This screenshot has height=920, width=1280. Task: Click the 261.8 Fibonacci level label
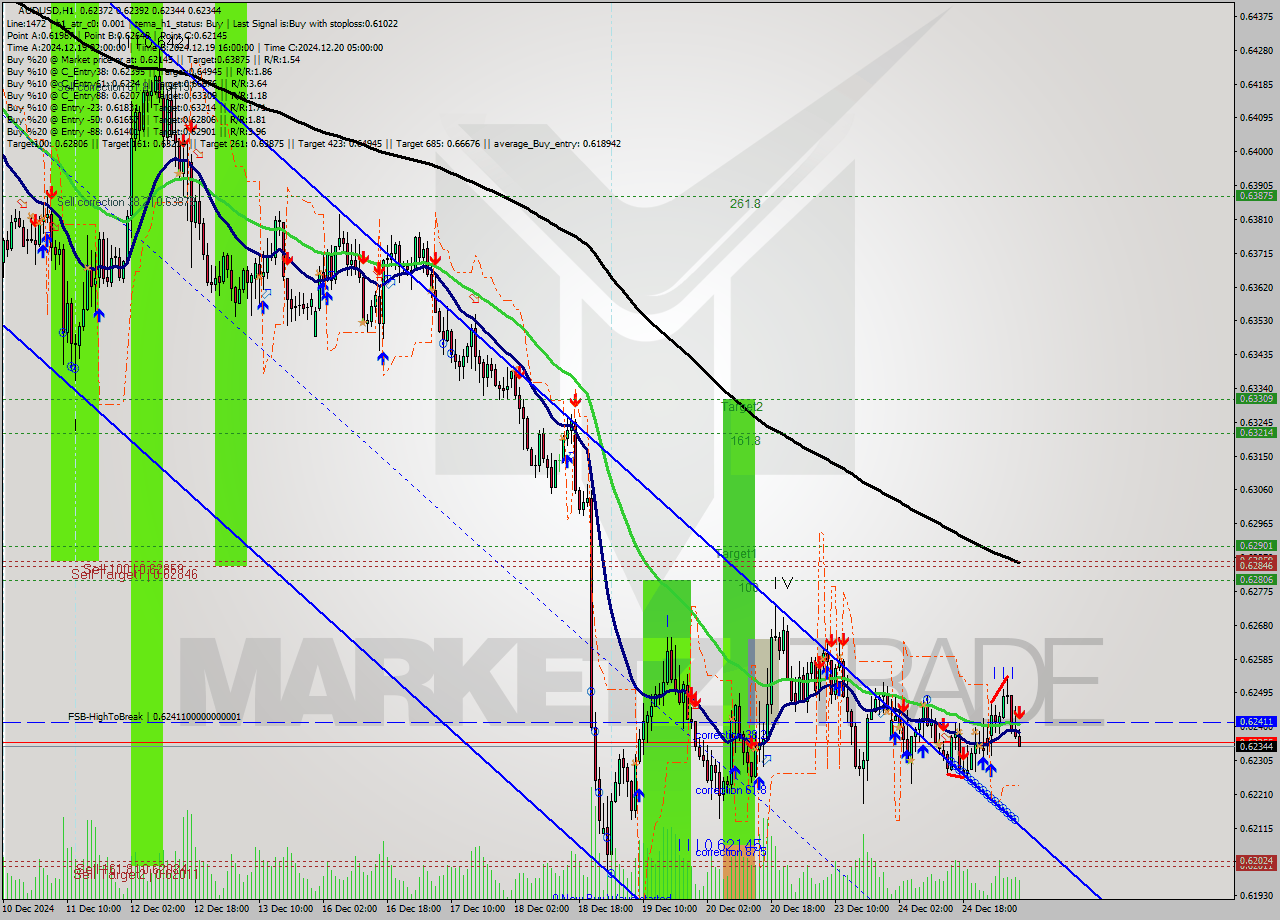pyautogui.click(x=745, y=203)
